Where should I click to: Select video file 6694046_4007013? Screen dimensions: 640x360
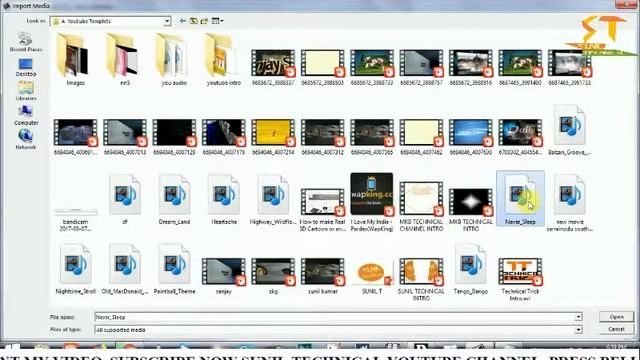pos(125,137)
